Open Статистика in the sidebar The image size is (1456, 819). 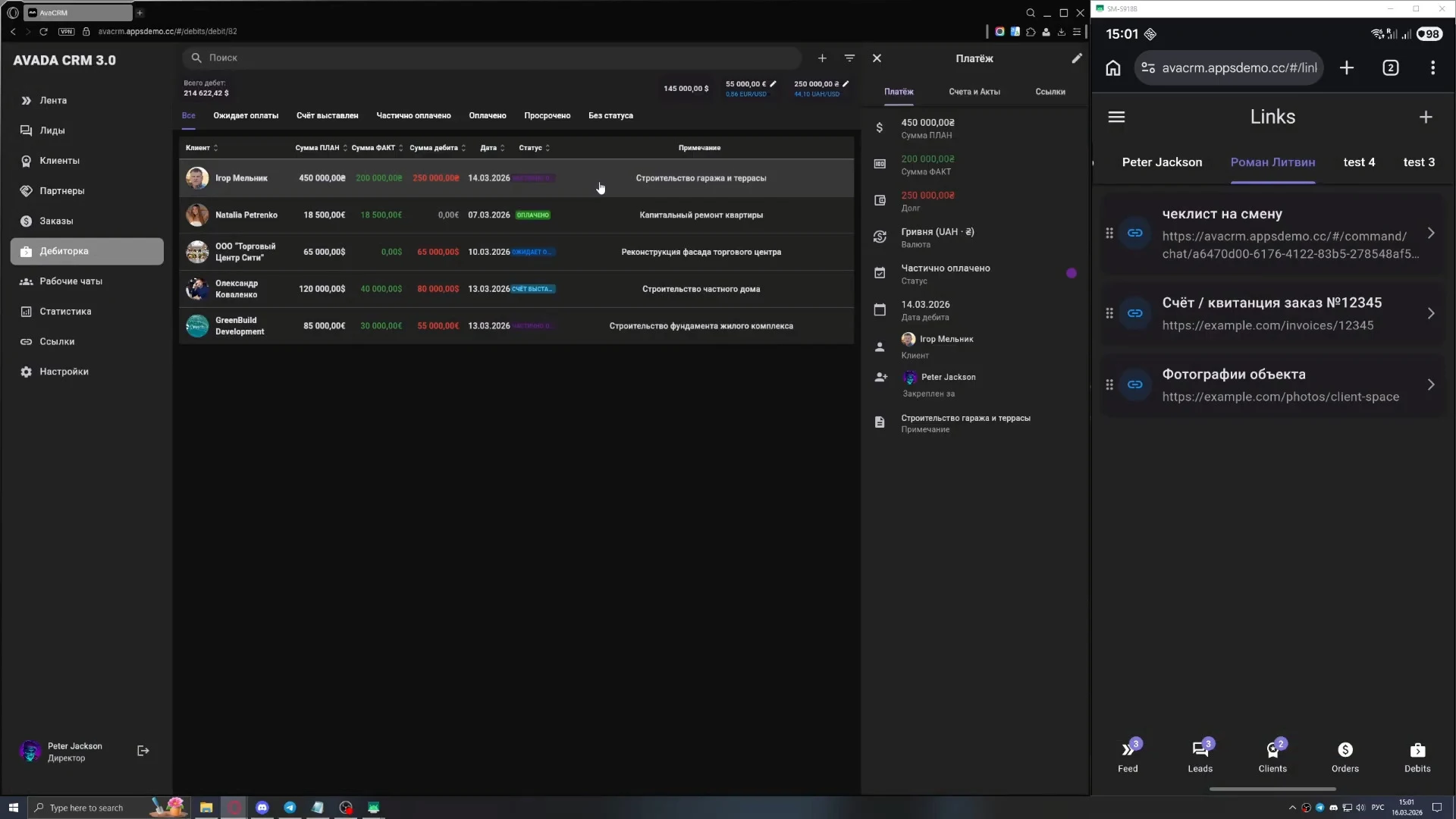[65, 312]
